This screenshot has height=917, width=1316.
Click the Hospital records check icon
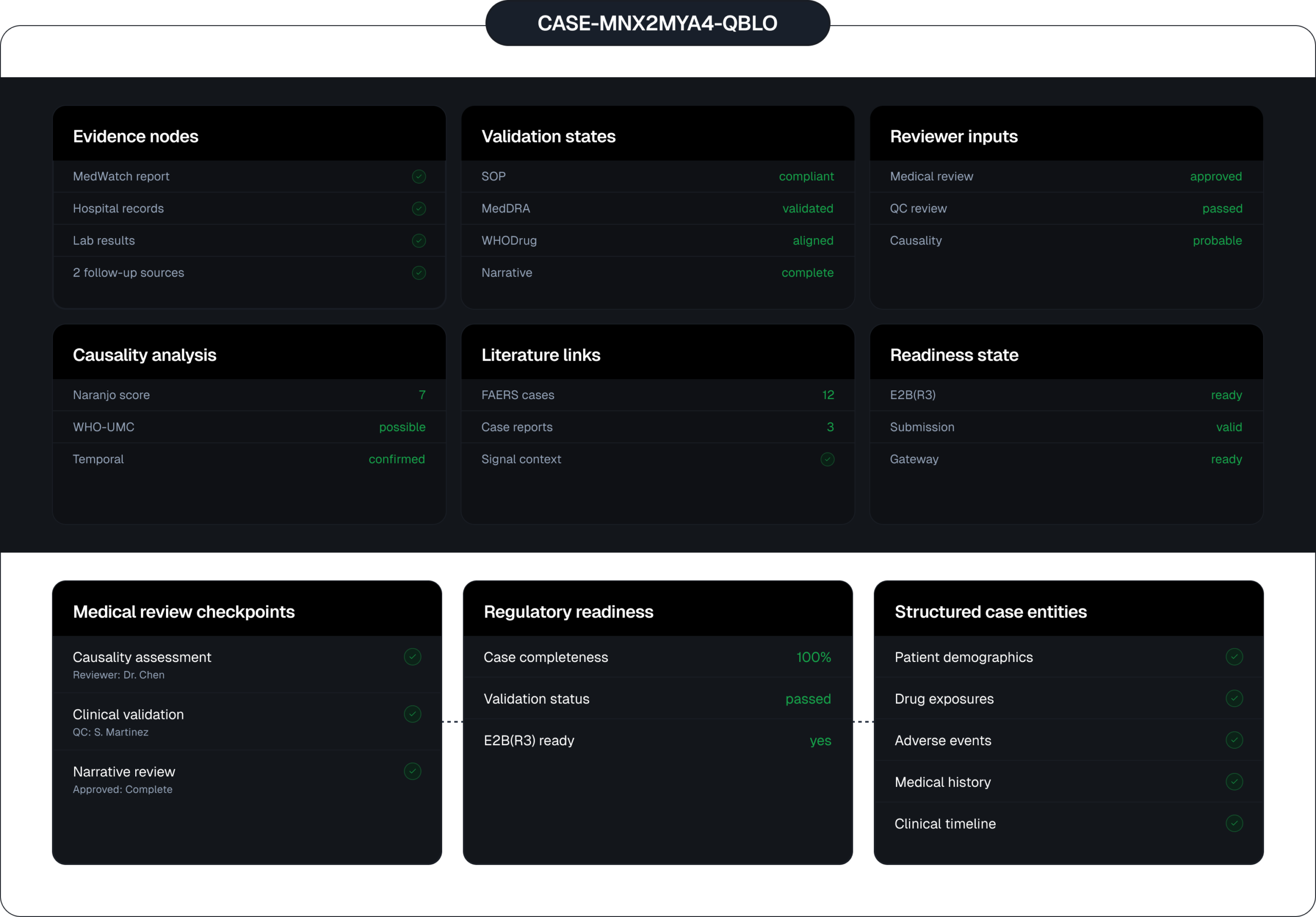(419, 209)
